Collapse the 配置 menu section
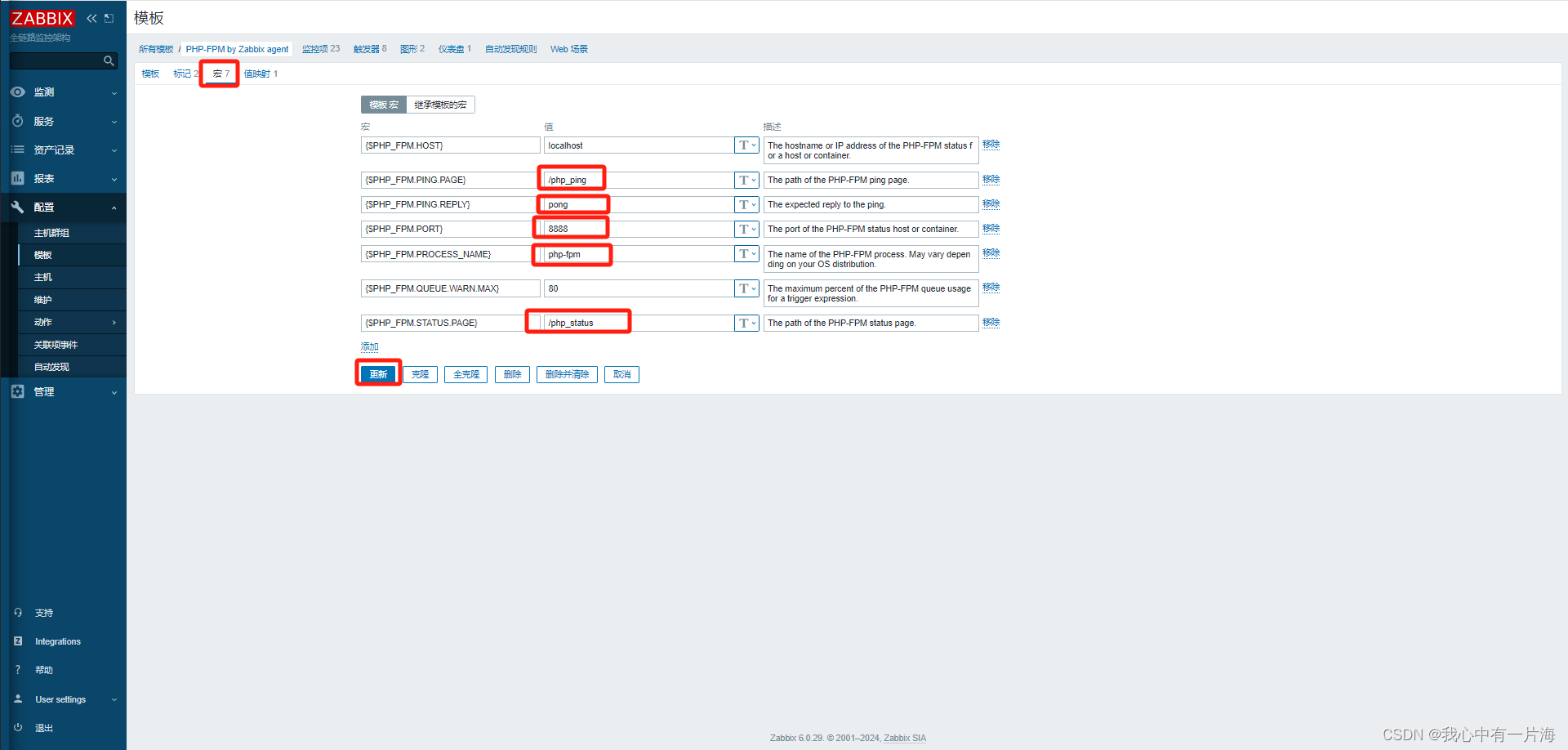This screenshot has width=1568, height=750. pyautogui.click(x=114, y=208)
